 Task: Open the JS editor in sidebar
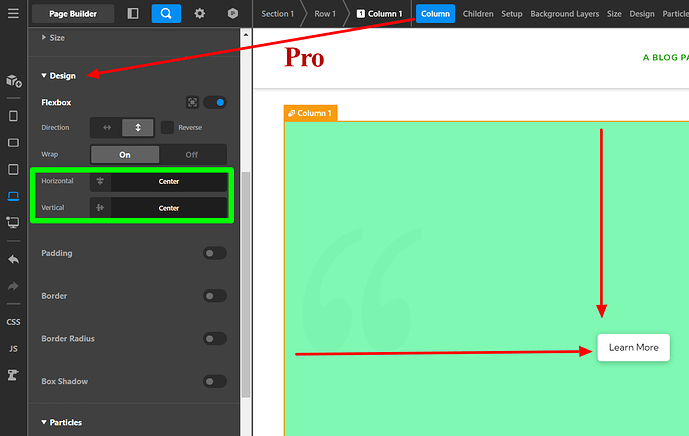(x=13, y=348)
